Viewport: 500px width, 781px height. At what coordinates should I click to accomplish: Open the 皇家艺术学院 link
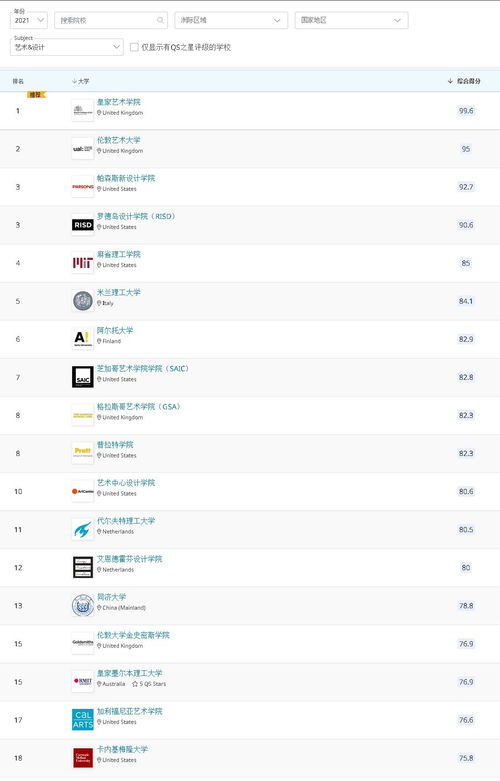pyautogui.click(x=119, y=102)
